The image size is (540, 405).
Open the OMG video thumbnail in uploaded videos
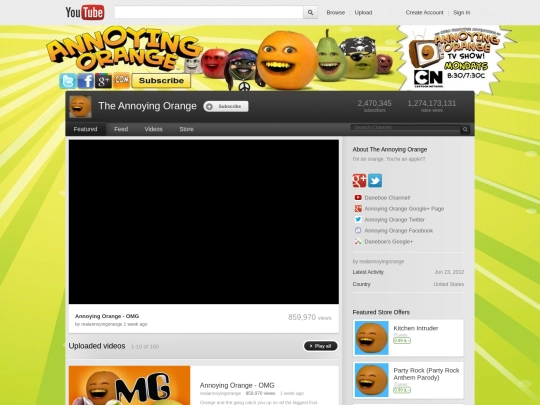(x=129, y=385)
